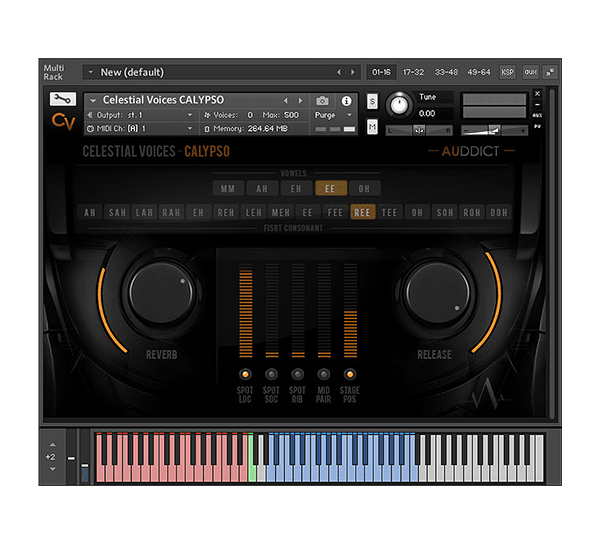The image size is (600, 543).
Task: Open the wrench edit-mode icon
Action: coord(63,99)
